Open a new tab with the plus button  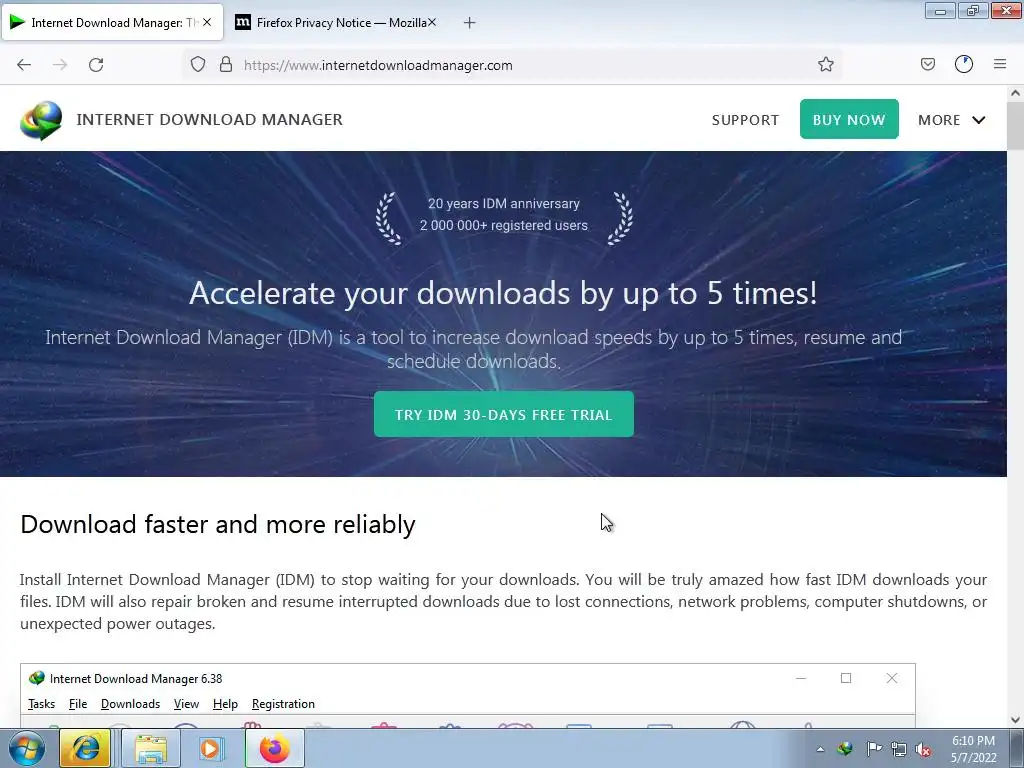pos(470,23)
